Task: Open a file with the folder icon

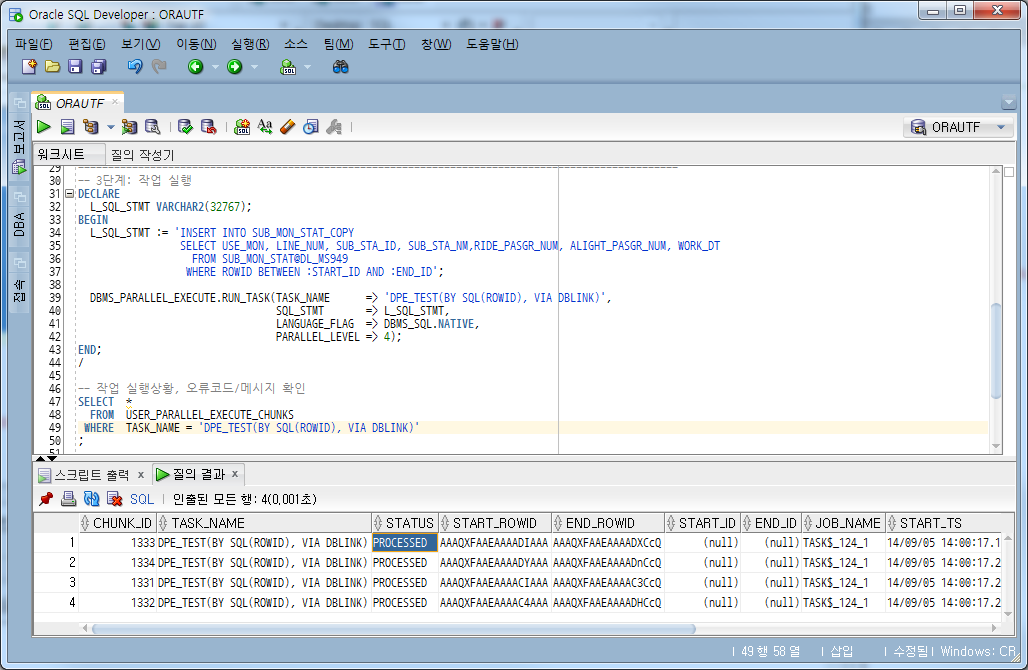Action: point(52,66)
